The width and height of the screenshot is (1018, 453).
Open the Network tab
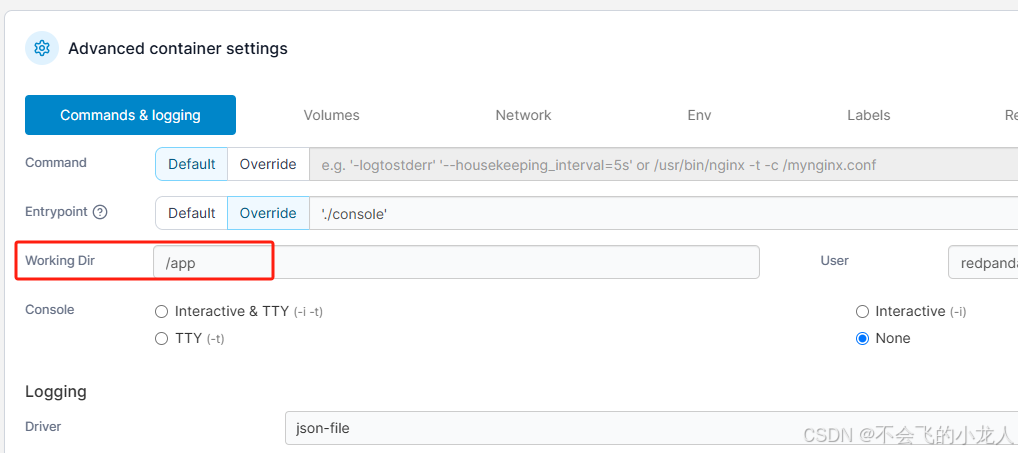(x=523, y=115)
